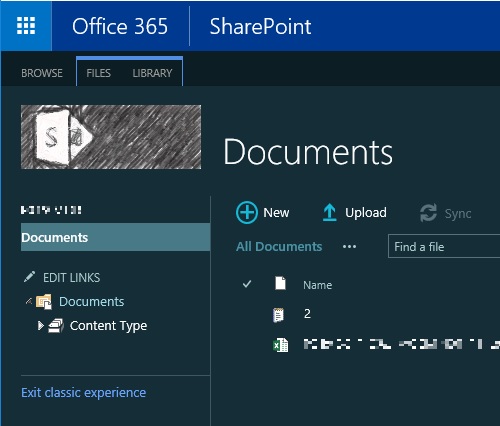Screen dimensions: 500x426
Task: Switch to the BROWSE ribbon tab
Action: (42, 73)
